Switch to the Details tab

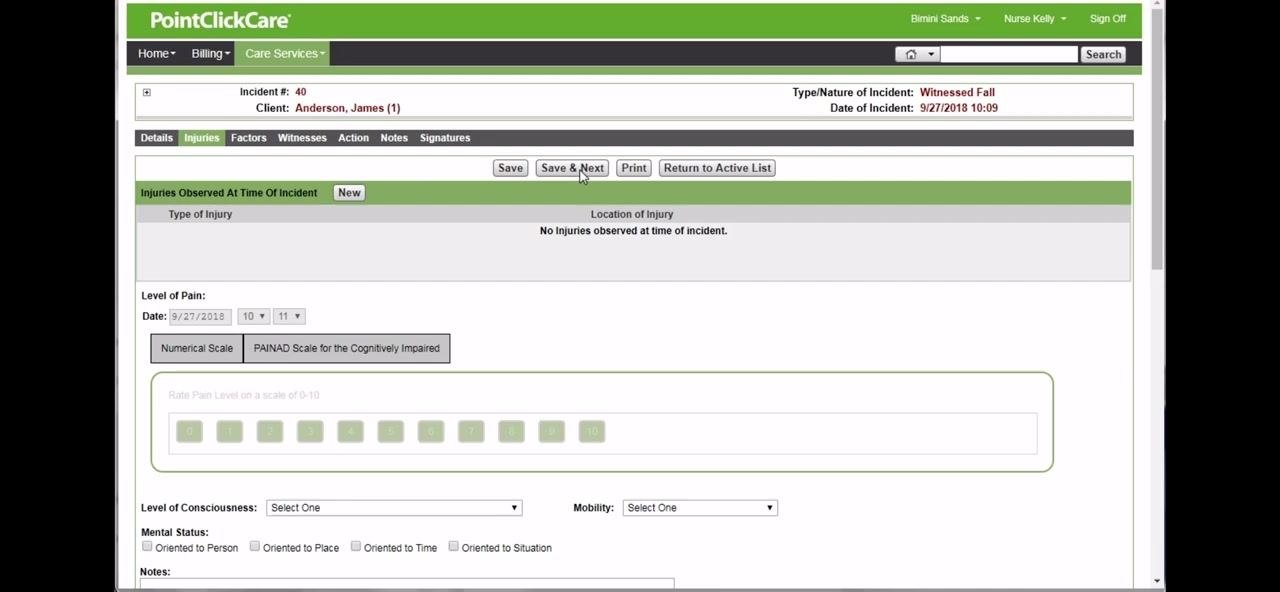(157, 138)
